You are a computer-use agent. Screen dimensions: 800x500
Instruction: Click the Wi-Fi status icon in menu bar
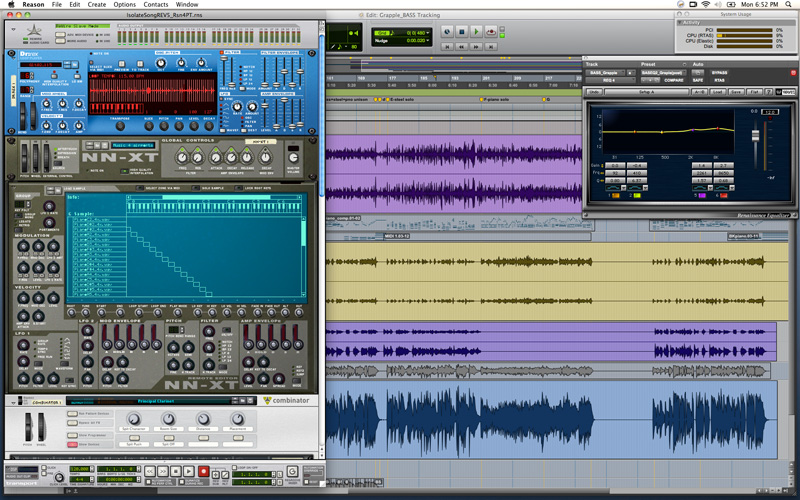pyautogui.click(x=704, y=5)
